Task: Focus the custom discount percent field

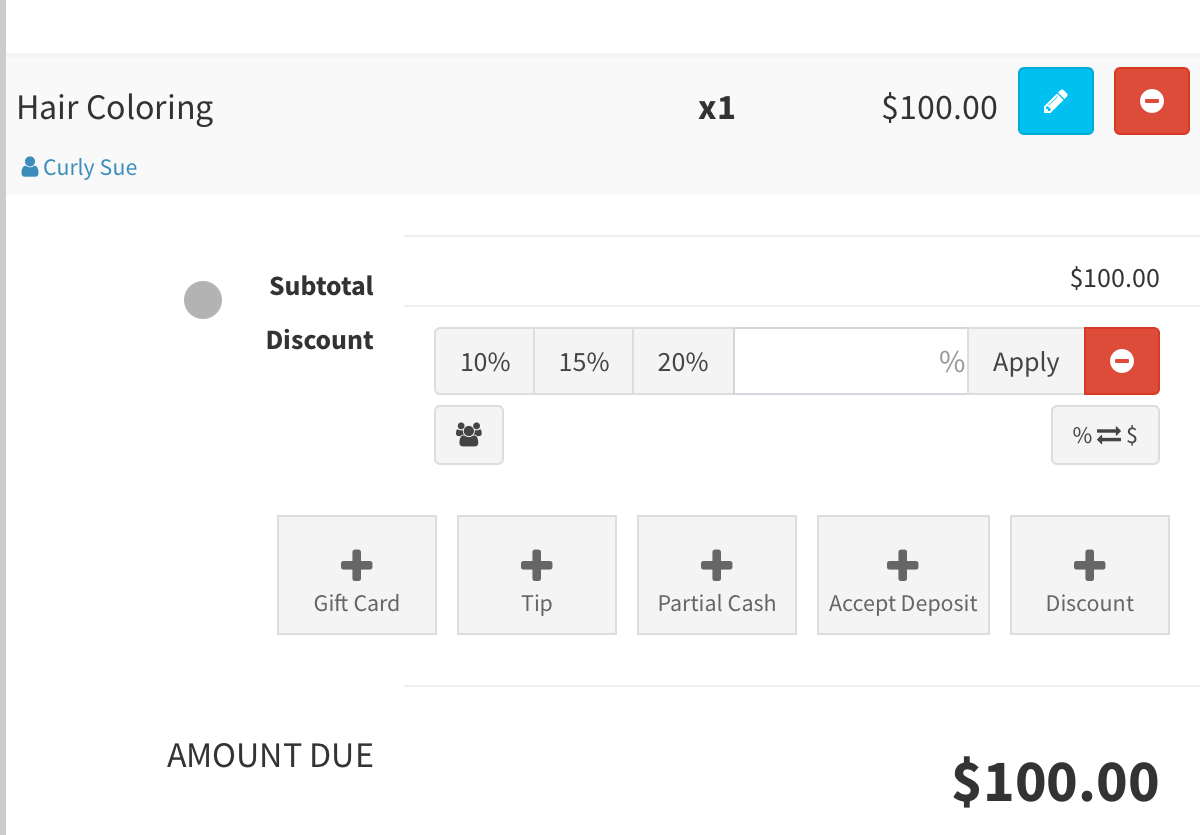Action: tap(850, 361)
